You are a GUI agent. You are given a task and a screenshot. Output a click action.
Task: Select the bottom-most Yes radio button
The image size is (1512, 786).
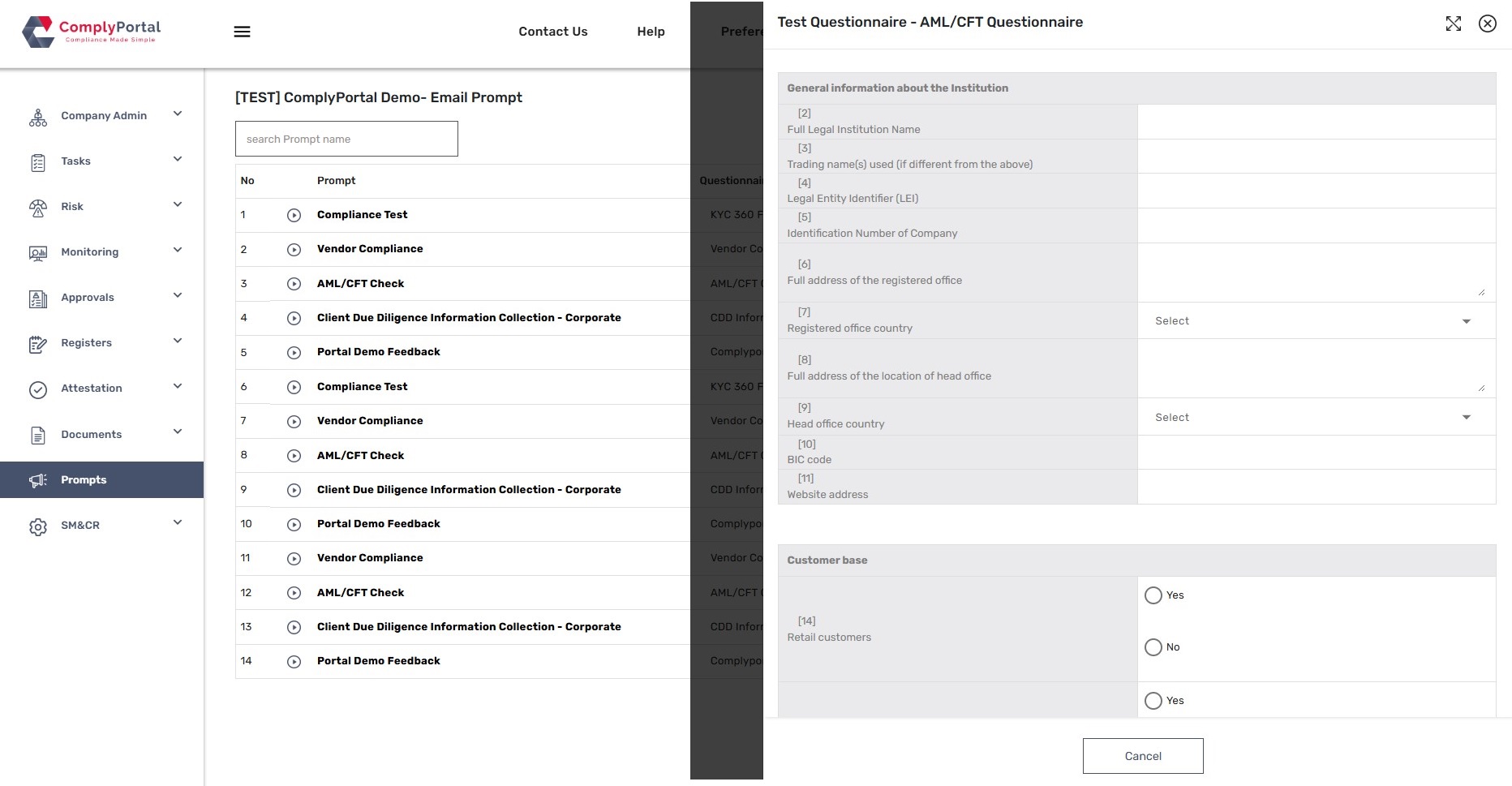coord(1153,701)
